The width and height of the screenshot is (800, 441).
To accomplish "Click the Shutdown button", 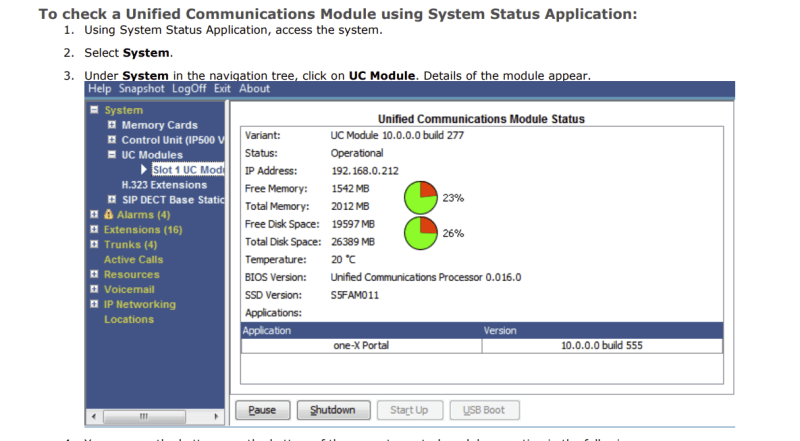I will tap(333, 410).
